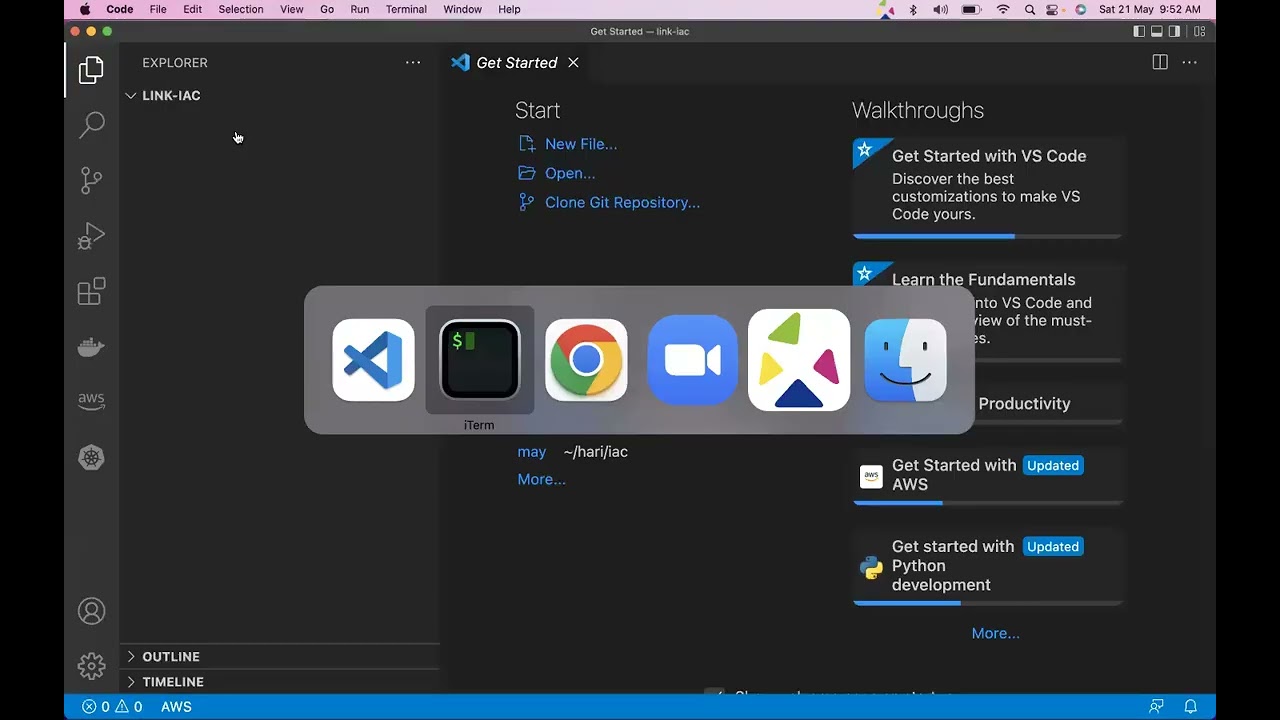Open the Go menu
Screen dimensions: 1280x720
point(327,9)
